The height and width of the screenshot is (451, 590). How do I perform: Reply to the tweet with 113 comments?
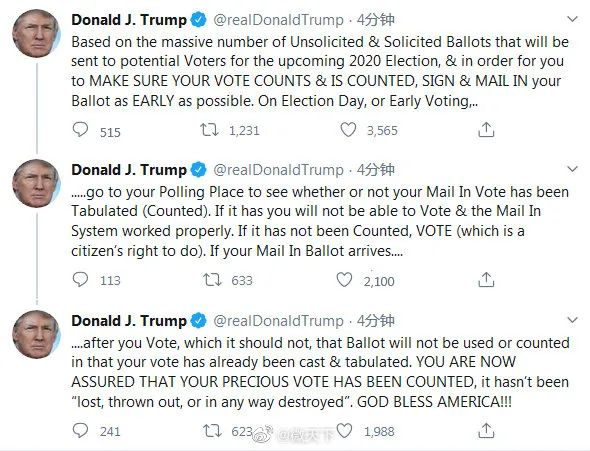tap(80, 279)
